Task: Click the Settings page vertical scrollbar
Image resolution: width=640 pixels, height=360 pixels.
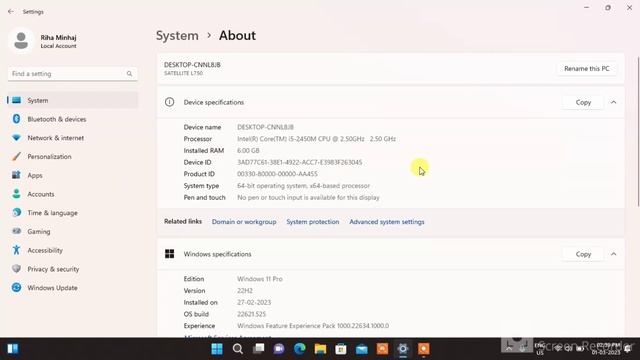Action: point(638,131)
